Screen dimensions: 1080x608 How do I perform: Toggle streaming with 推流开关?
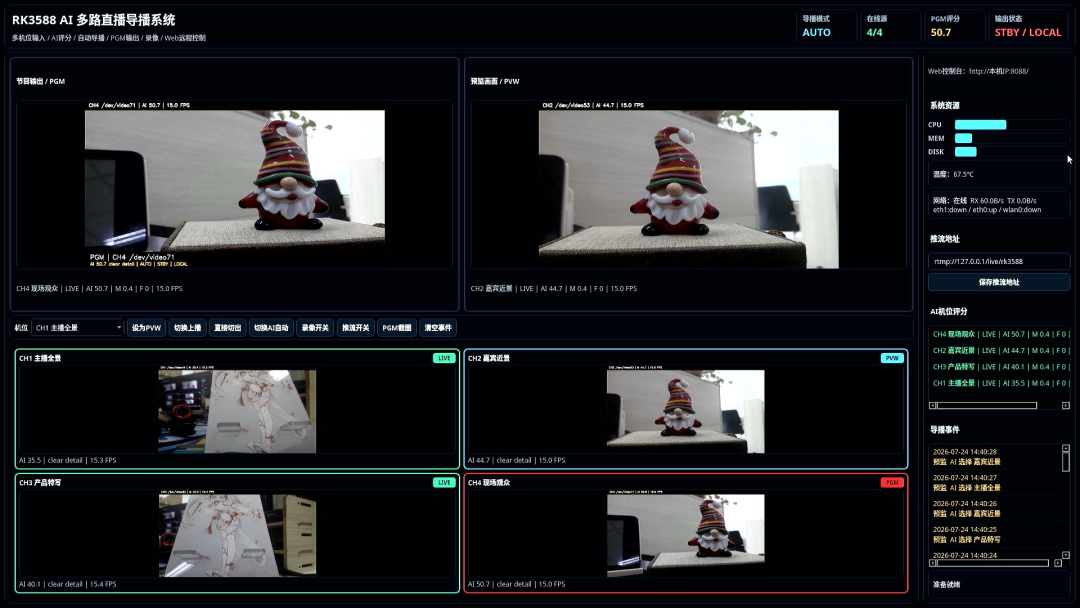(x=356, y=328)
